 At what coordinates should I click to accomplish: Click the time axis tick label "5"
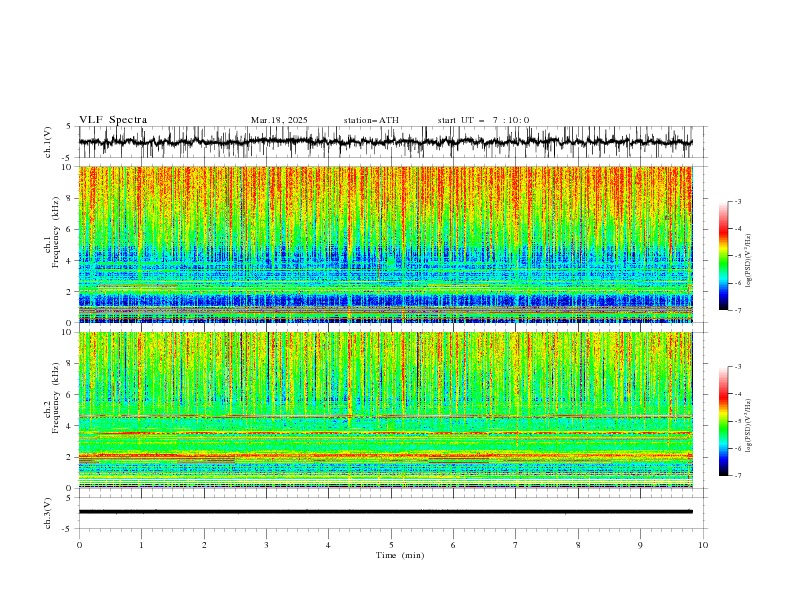coord(391,545)
